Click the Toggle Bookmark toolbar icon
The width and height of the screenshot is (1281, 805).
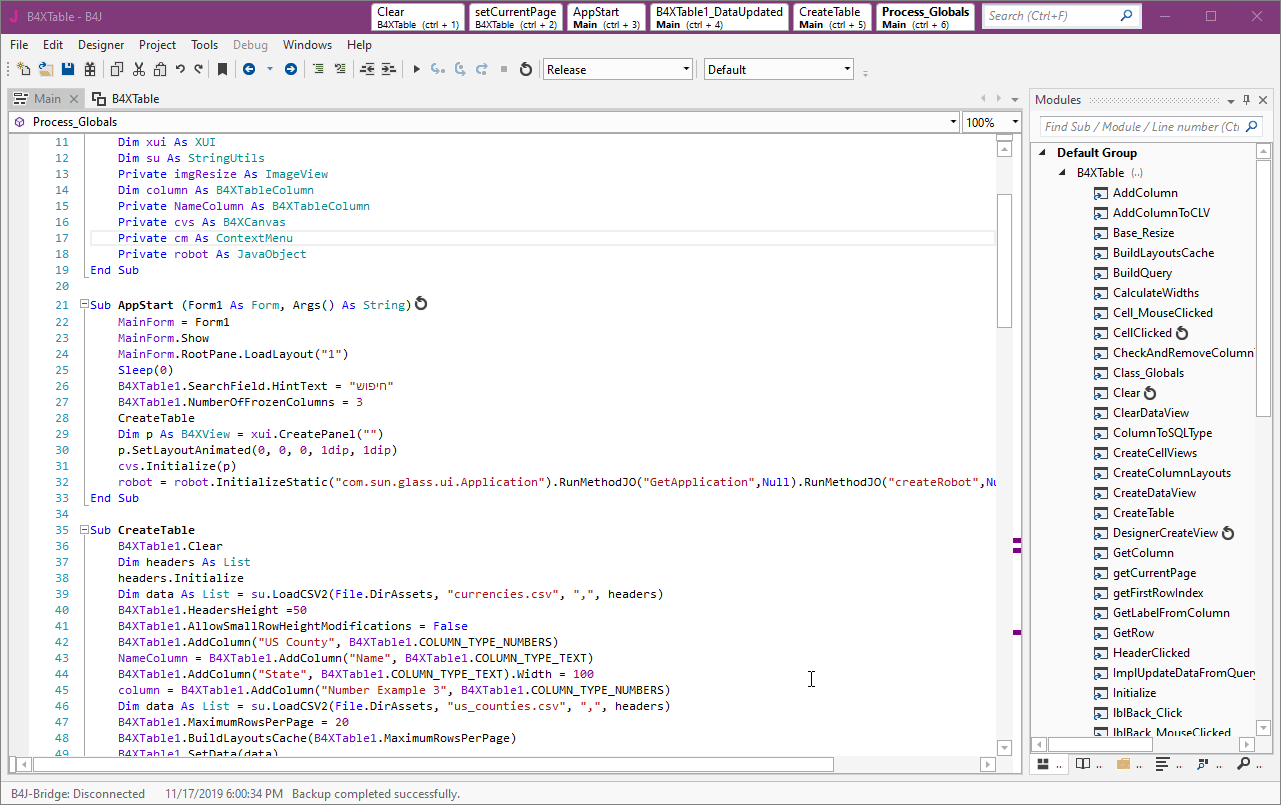click(222, 69)
